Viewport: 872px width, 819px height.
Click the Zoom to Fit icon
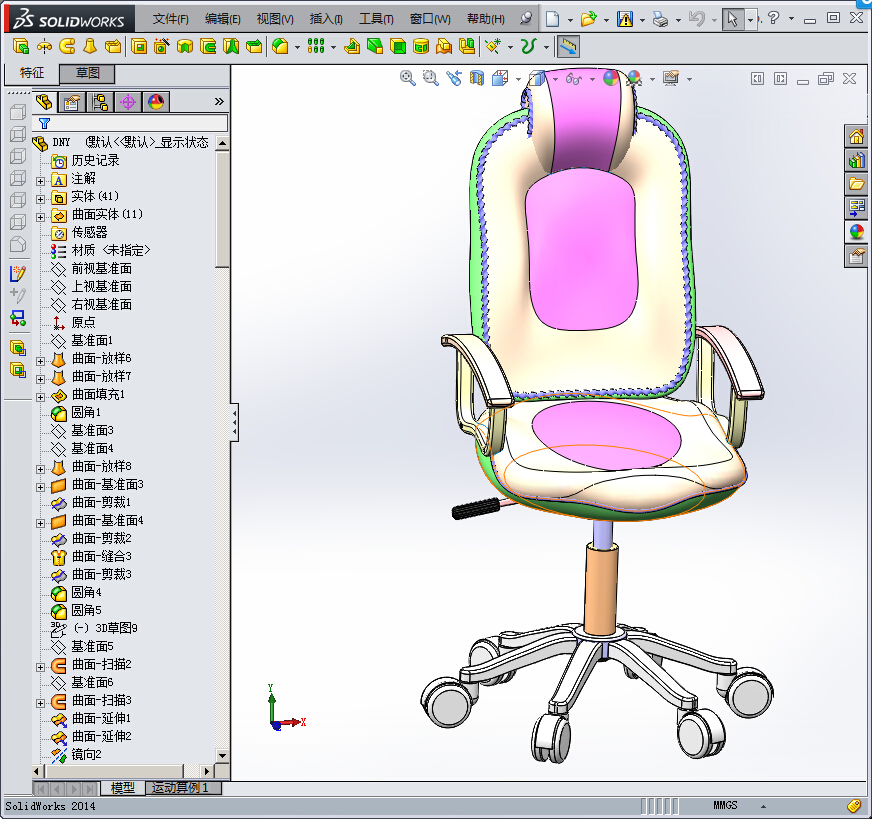click(x=408, y=78)
